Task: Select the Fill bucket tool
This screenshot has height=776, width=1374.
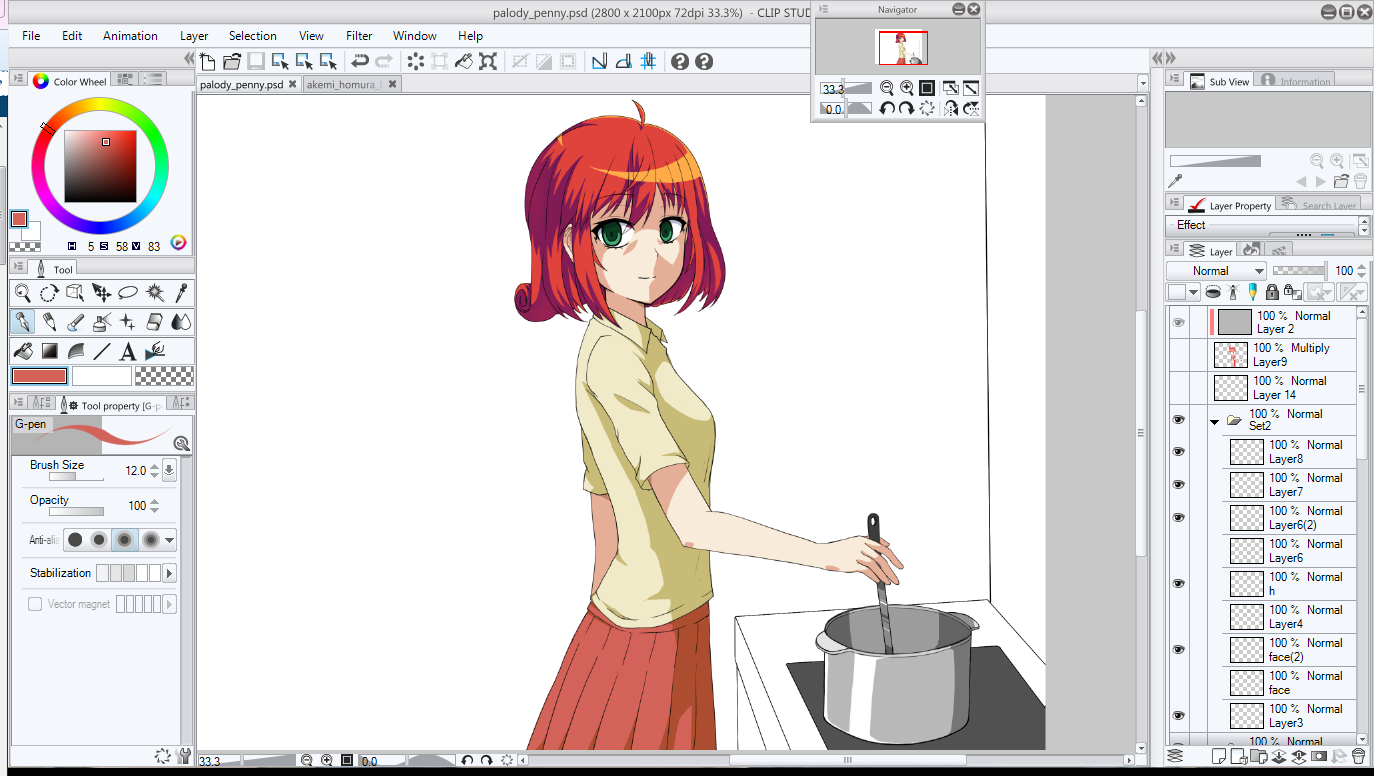Action: click(22, 351)
